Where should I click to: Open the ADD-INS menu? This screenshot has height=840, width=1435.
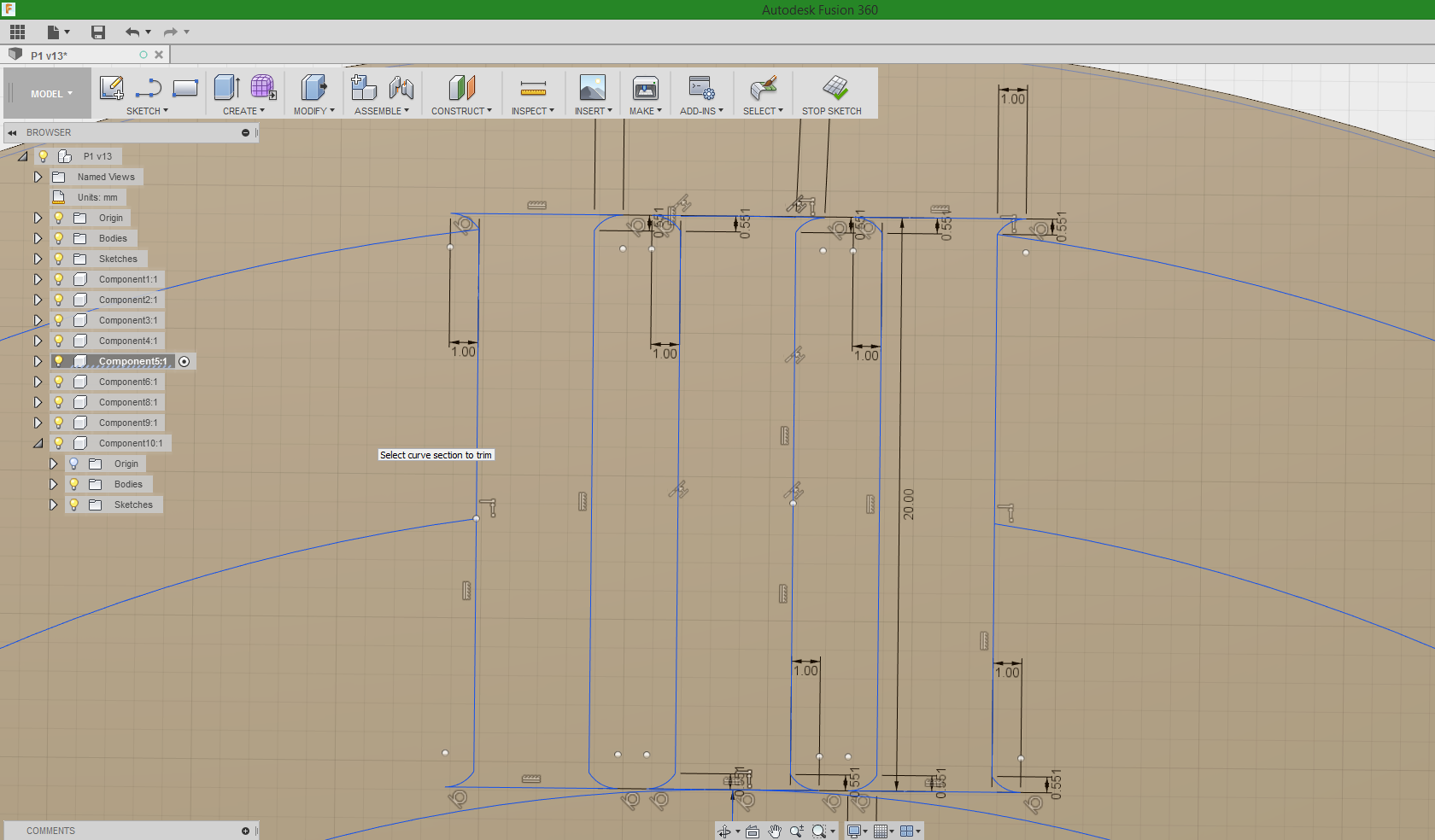click(701, 111)
